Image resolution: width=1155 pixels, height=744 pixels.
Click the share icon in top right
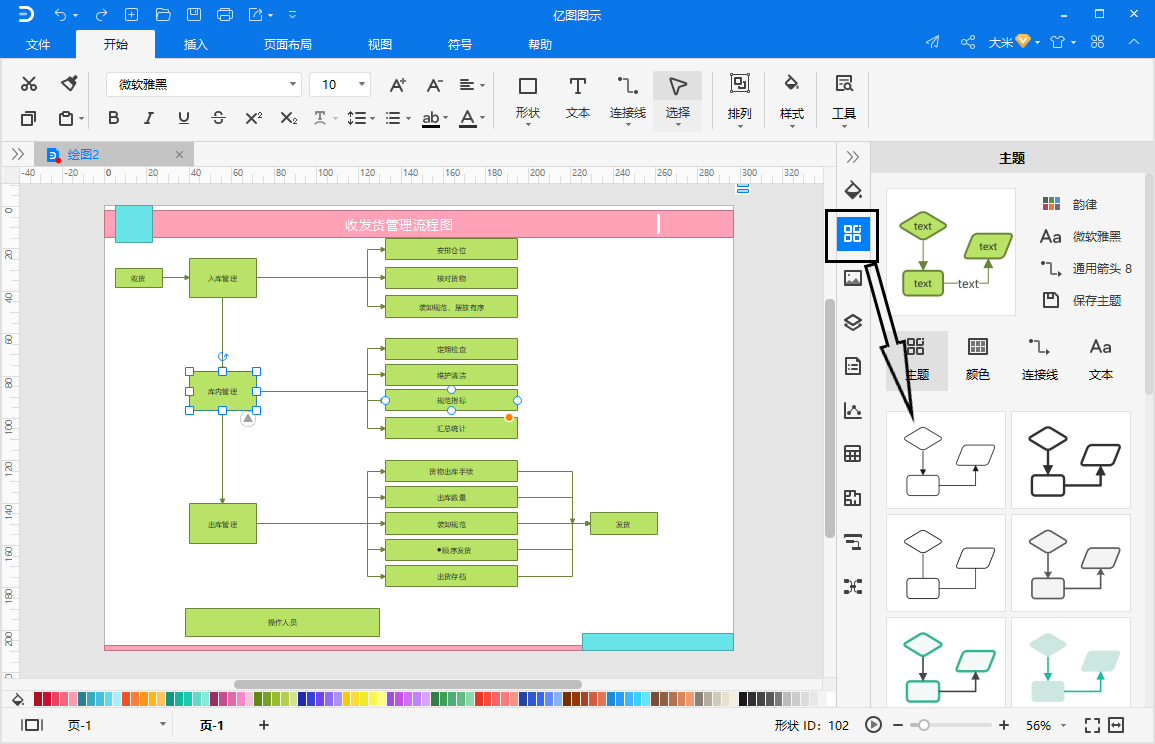pos(968,42)
